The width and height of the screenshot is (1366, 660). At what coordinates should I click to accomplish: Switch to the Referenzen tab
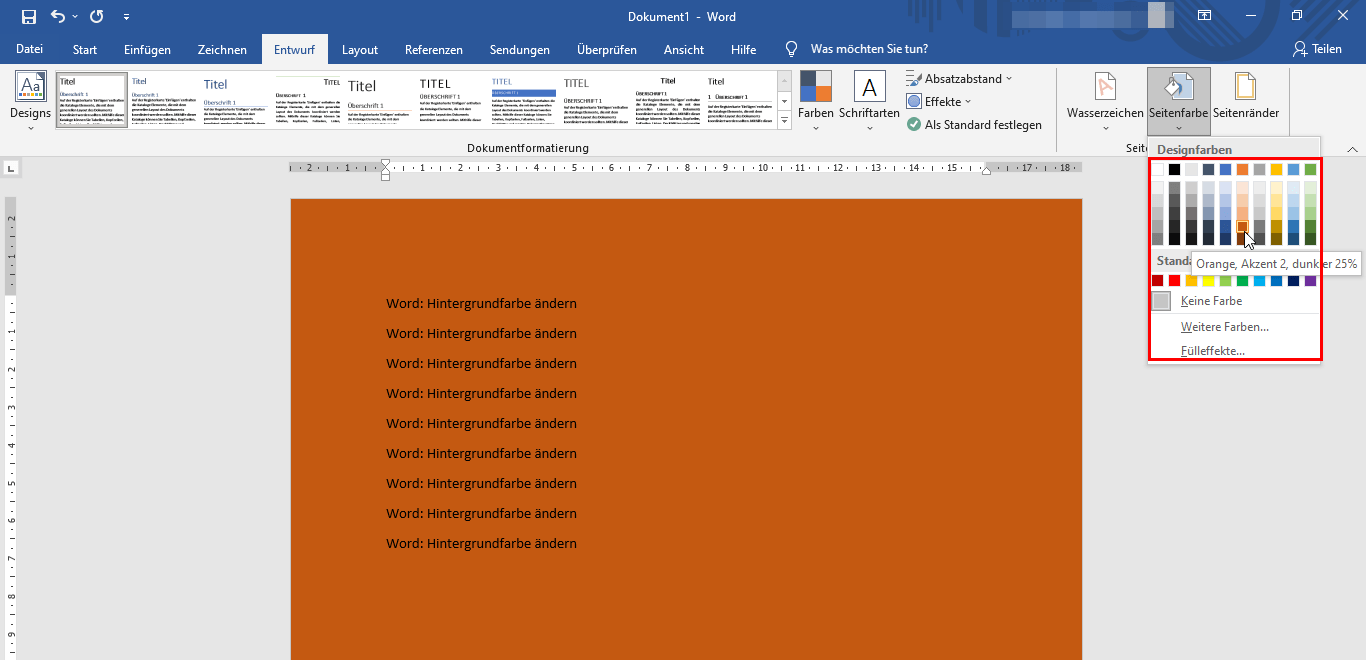point(434,49)
